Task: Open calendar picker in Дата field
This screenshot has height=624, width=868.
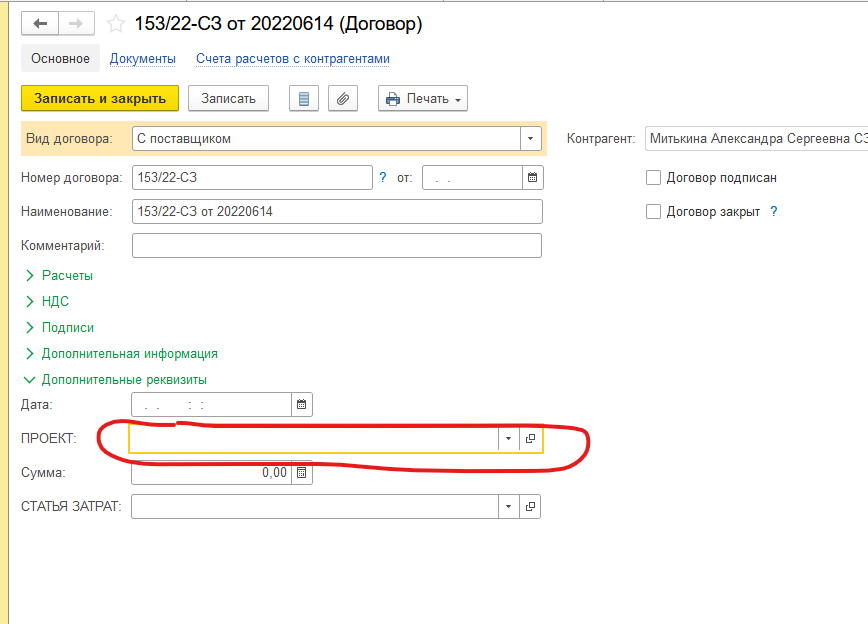Action: tap(301, 405)
